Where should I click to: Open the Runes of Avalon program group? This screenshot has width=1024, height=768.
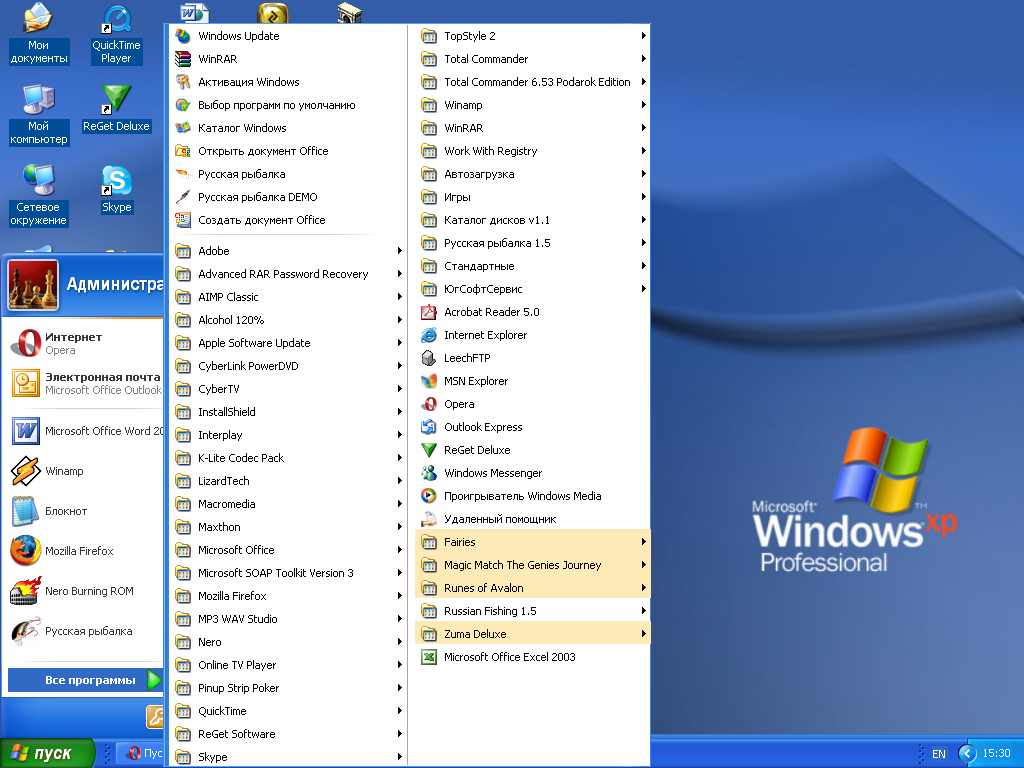point(532,588)
